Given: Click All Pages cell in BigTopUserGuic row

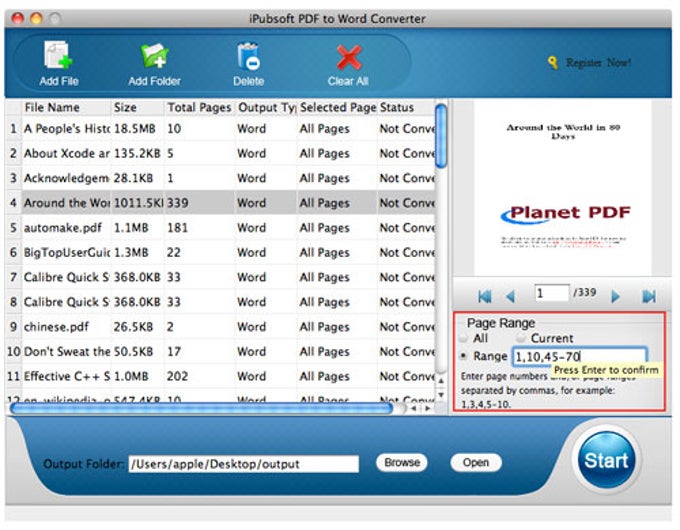Looking at the screenshot, I should point(337,252).
